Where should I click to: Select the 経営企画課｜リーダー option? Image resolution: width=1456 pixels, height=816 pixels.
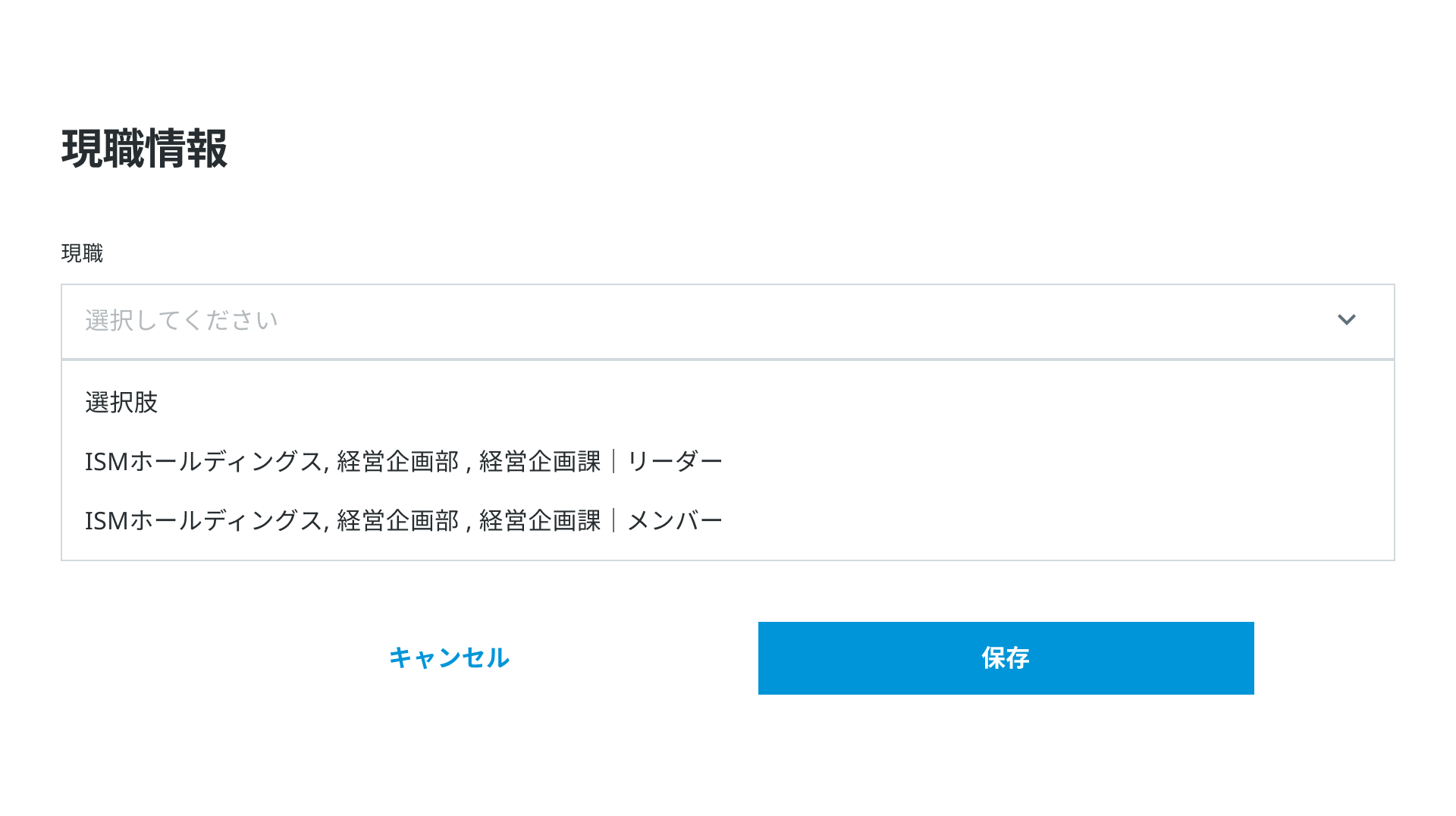pos(728,461)
